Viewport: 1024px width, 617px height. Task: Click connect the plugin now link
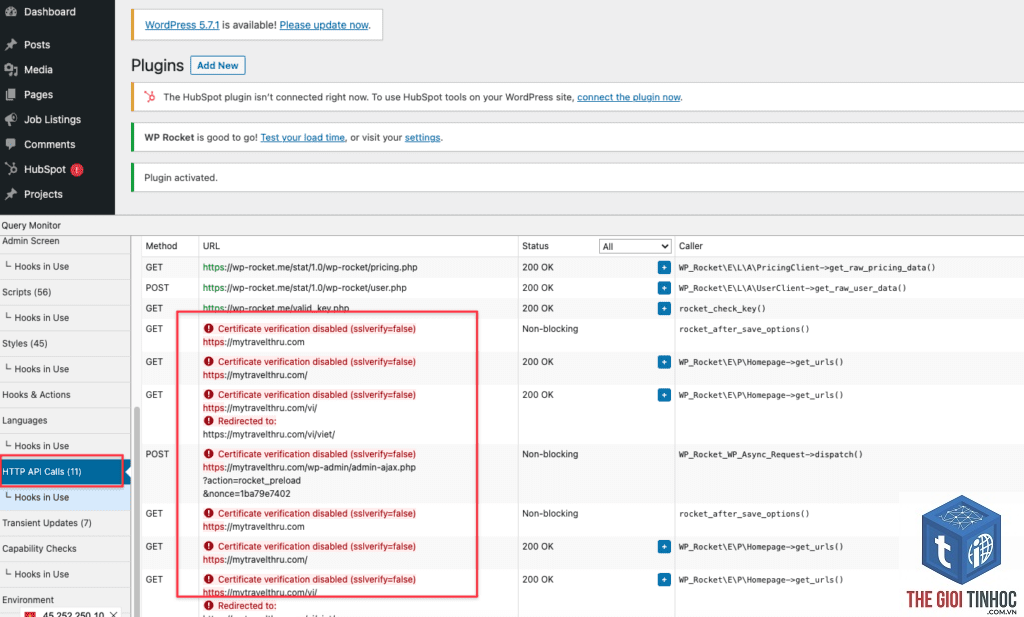point(628,97)
